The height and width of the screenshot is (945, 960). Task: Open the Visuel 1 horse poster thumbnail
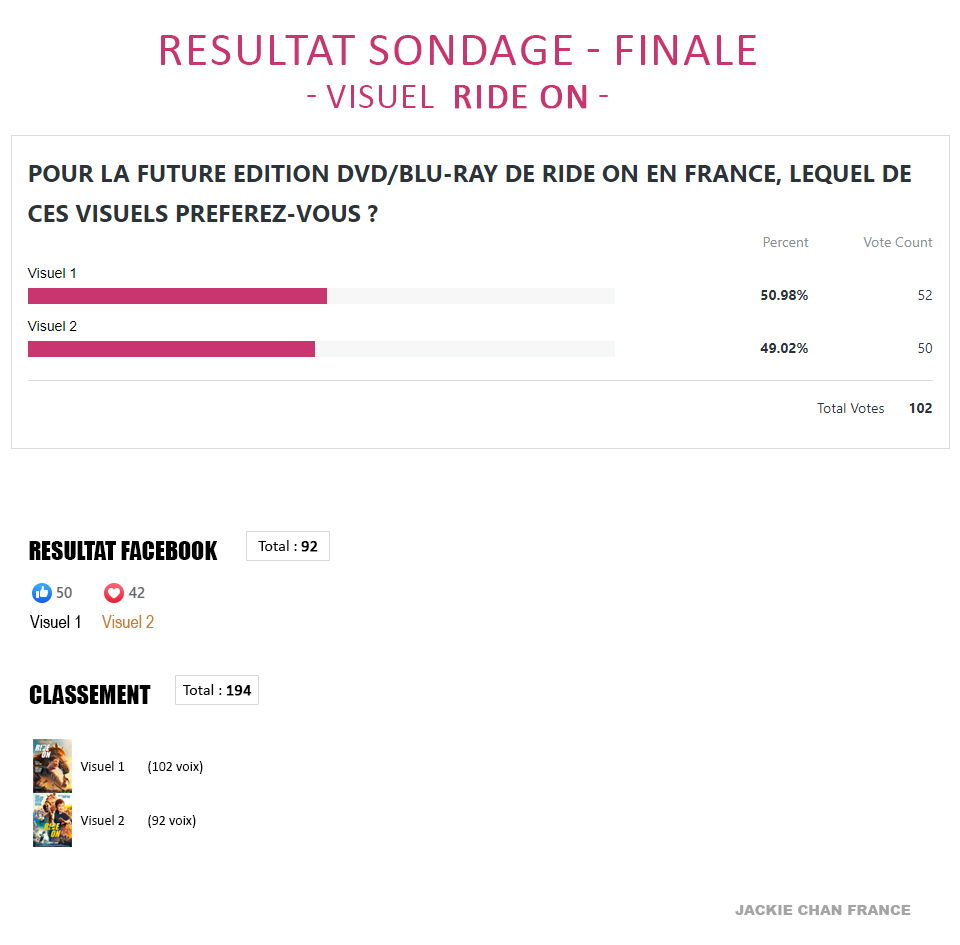click(x=52, y=766)
